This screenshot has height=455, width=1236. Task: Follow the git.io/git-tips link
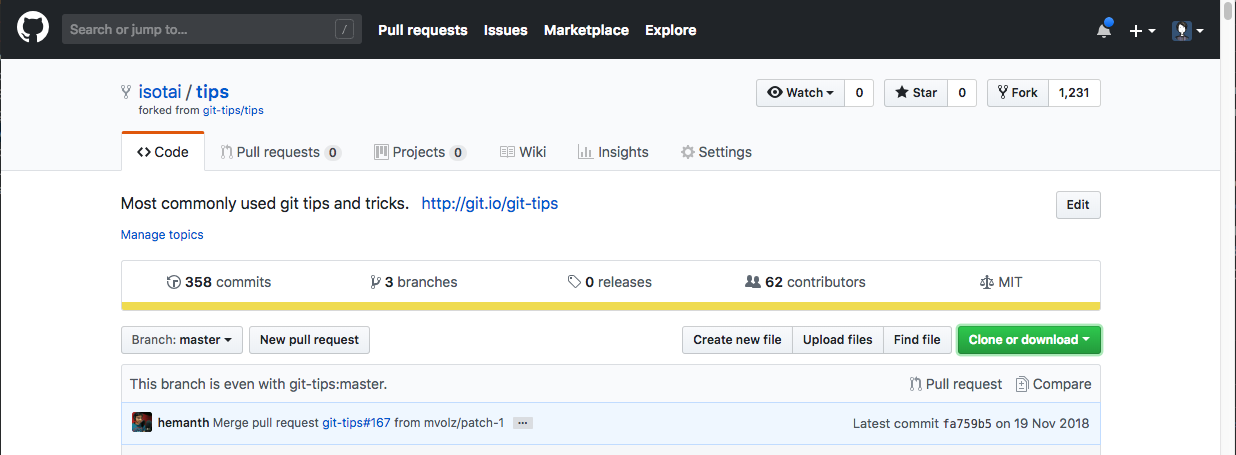pos(490,203)
